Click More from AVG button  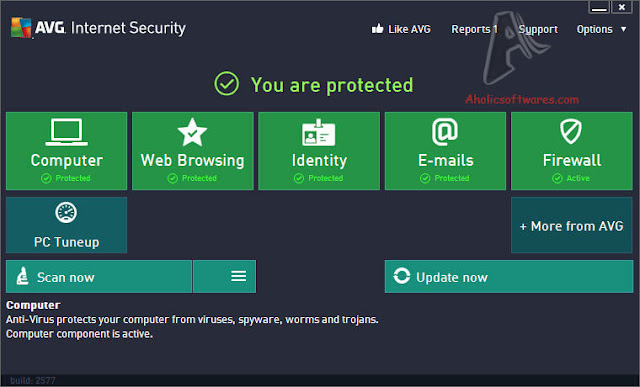[572, 225]
